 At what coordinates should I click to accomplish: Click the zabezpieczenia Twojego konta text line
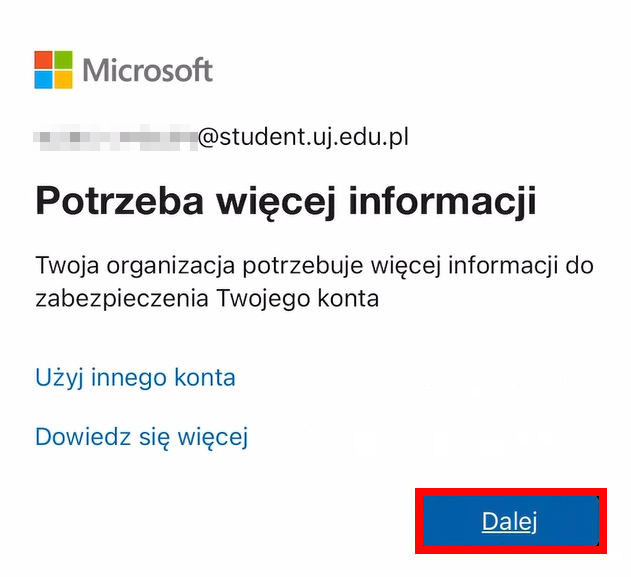pyautogui.click(x=207, y=299)
